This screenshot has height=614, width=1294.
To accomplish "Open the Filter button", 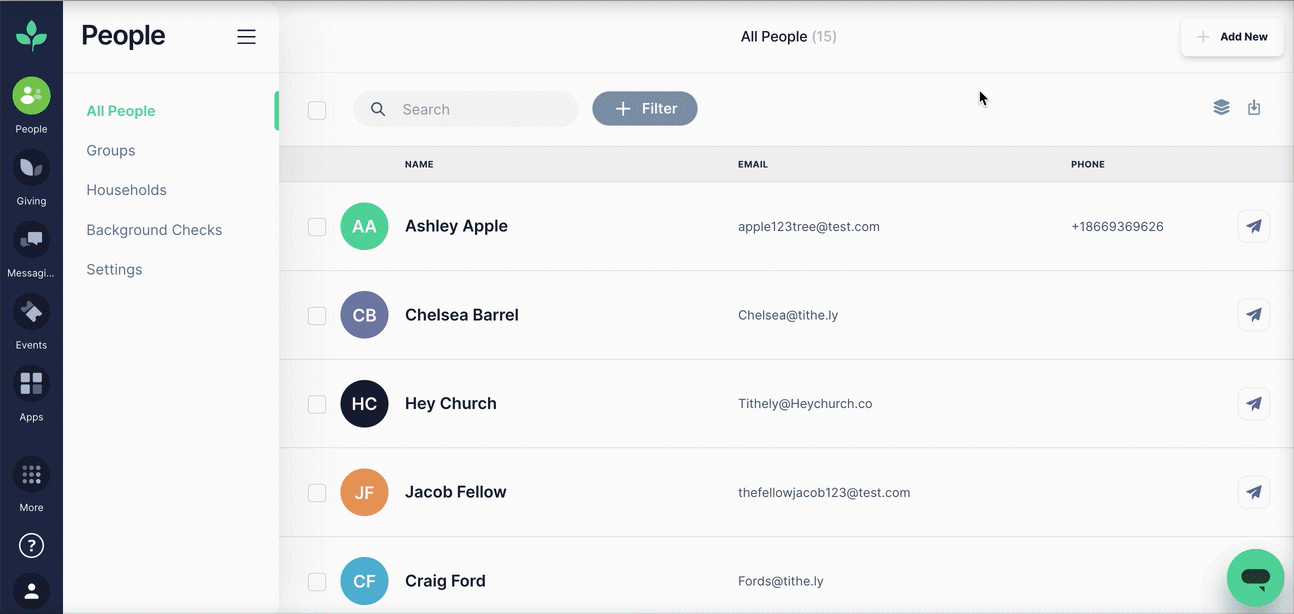I will pos(645,109).
